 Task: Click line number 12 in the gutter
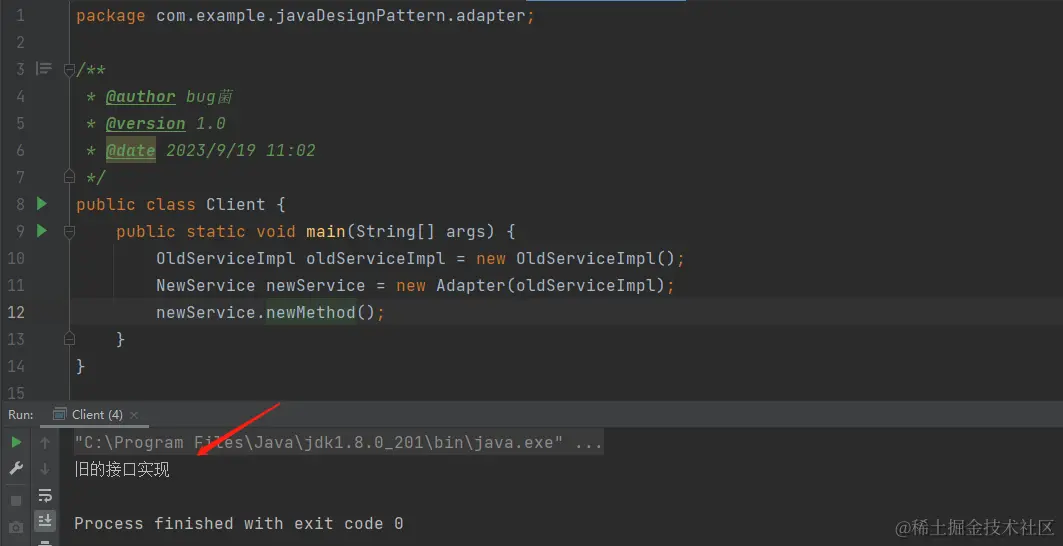click(16, 312)
